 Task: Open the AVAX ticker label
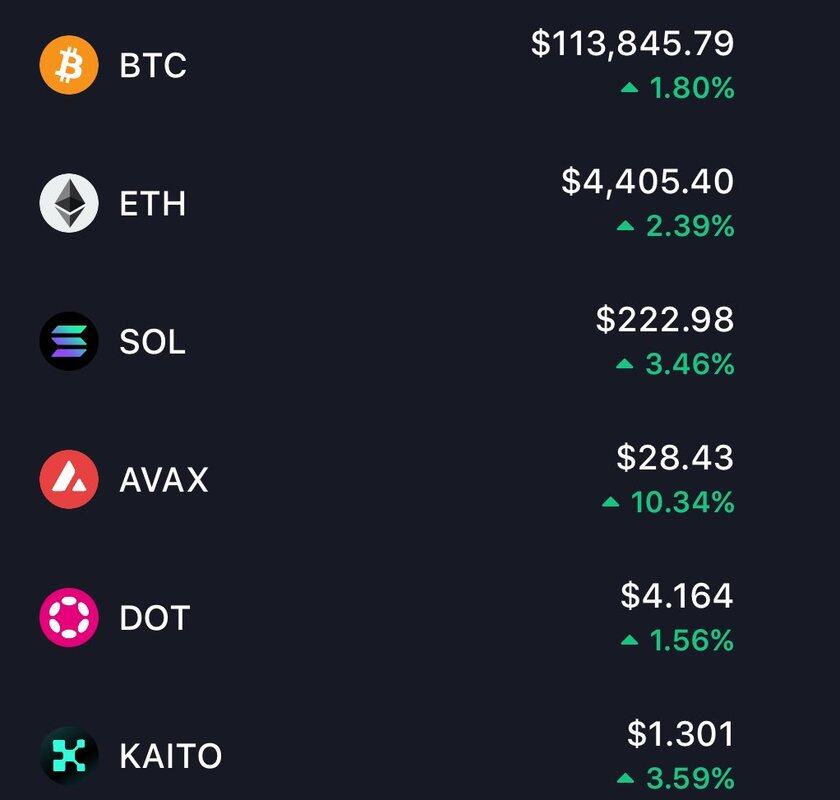coord(164,480)
